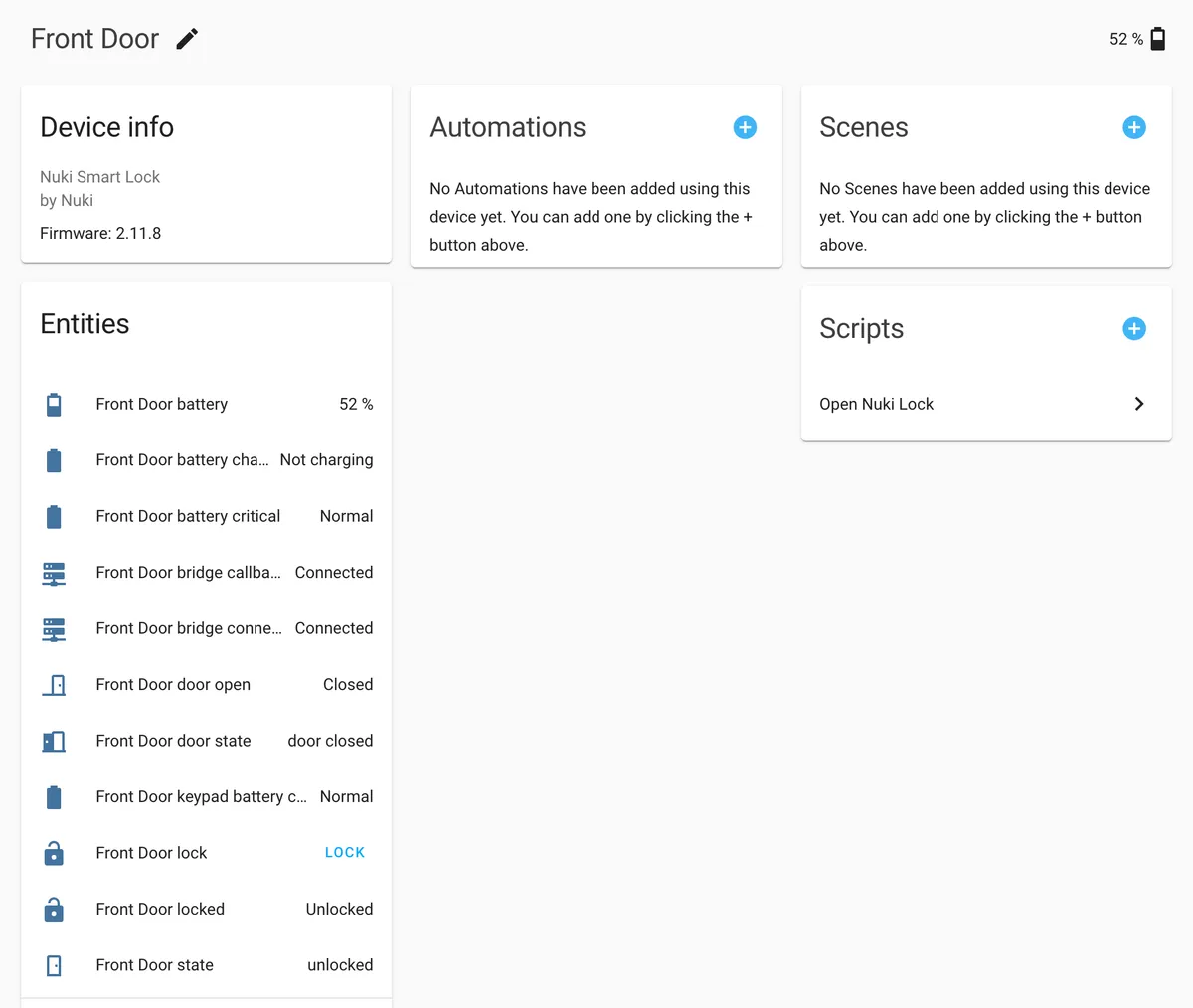1193x1008 pixels.
Task: Click the Firmware: 2.11.8 text
Action: tap(100, 233)
